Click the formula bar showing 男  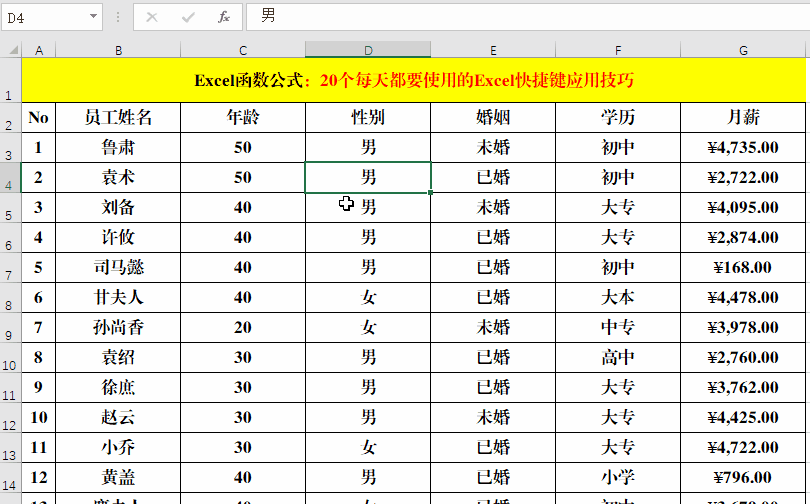528,17
